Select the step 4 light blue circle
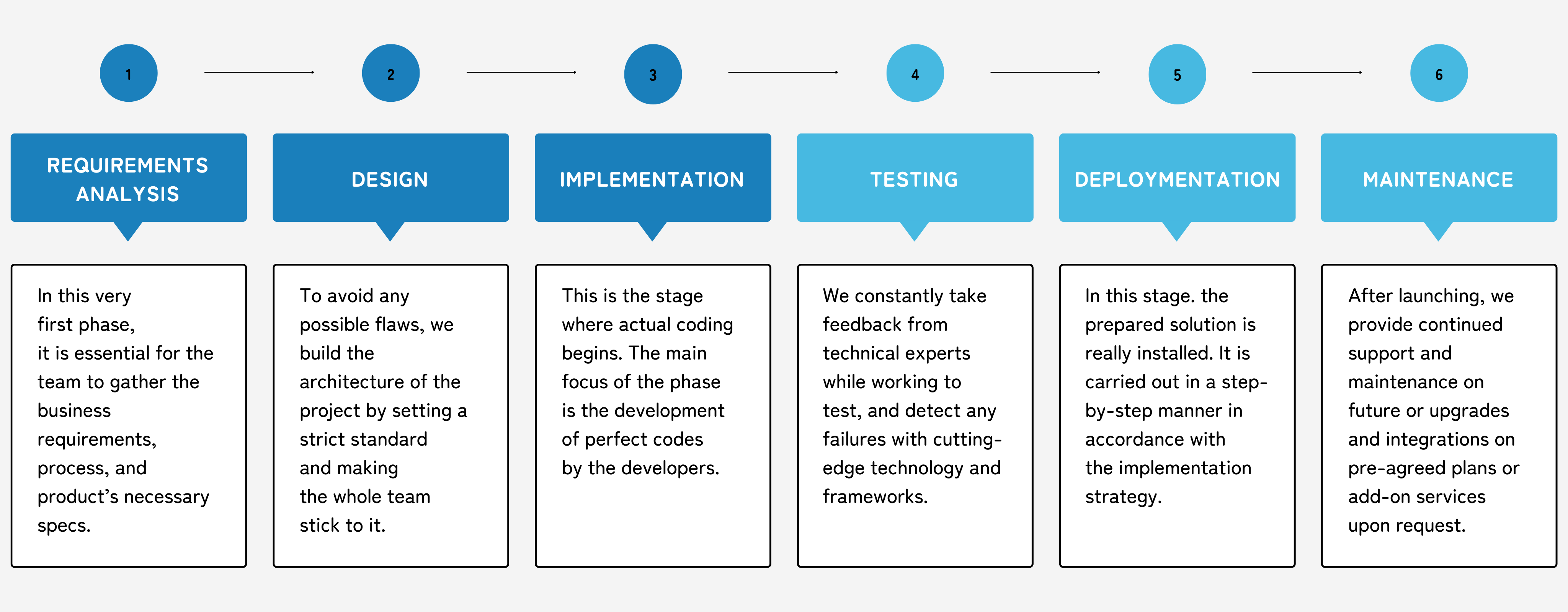The image size is (1568, 612). pyautogui.click(x=915, y=73)
